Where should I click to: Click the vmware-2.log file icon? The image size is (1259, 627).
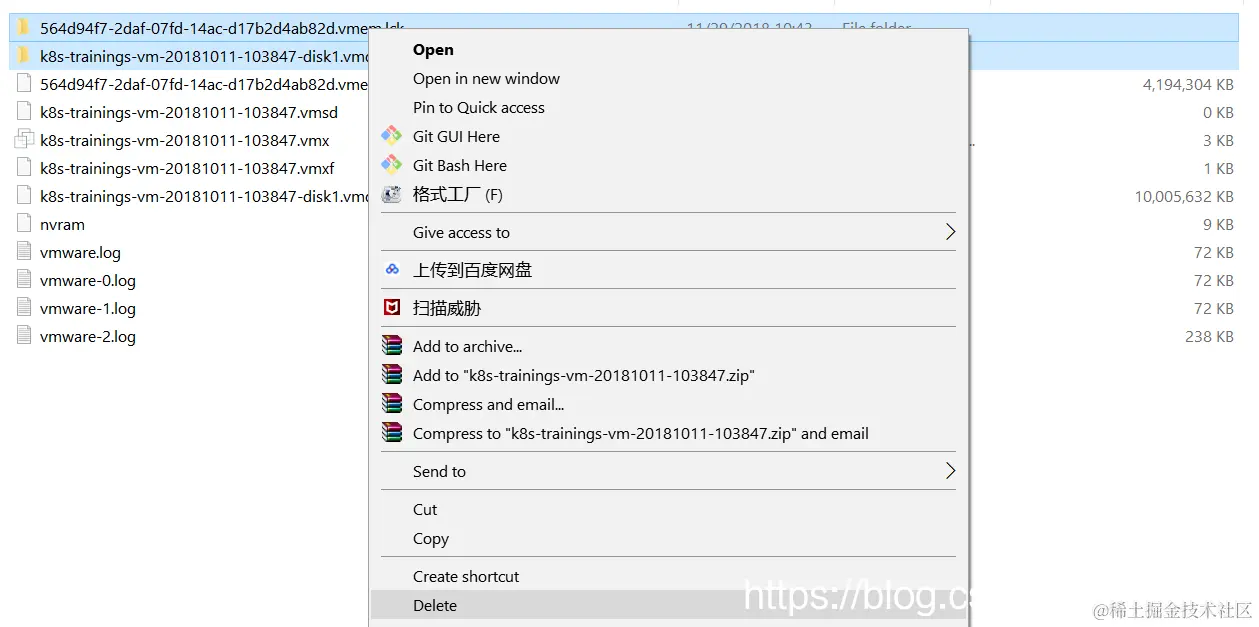click(x=24, y=336)
